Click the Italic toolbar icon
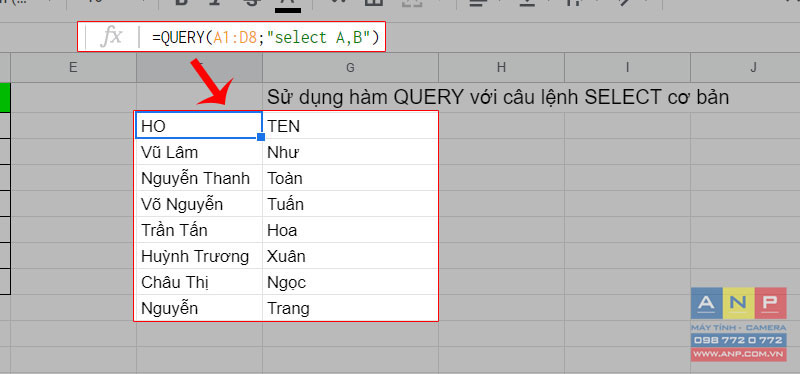The image size is (800, 374). click(x=215, y=3)
